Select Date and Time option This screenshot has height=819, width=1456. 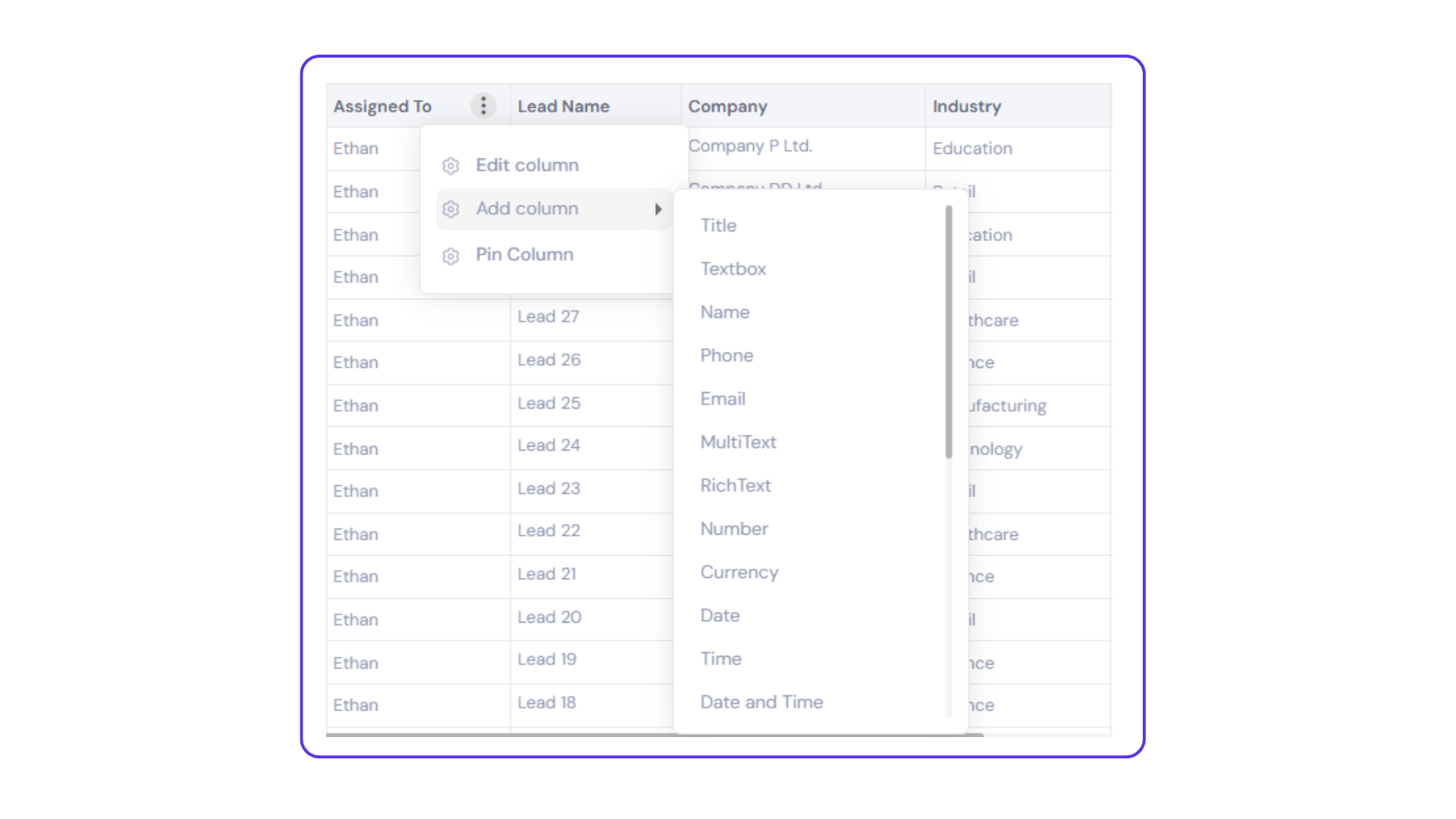(761, 702)
